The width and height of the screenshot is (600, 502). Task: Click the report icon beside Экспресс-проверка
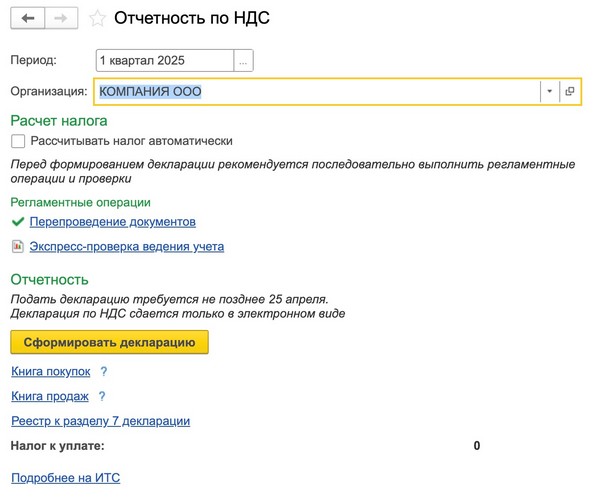[17, 246]
